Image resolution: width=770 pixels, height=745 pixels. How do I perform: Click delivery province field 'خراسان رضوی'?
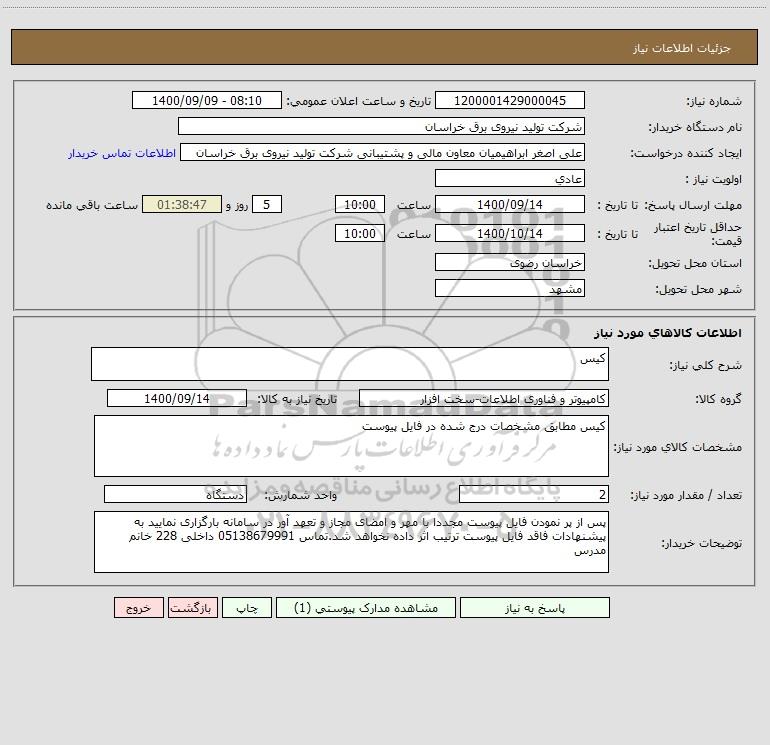click(510, 262)
